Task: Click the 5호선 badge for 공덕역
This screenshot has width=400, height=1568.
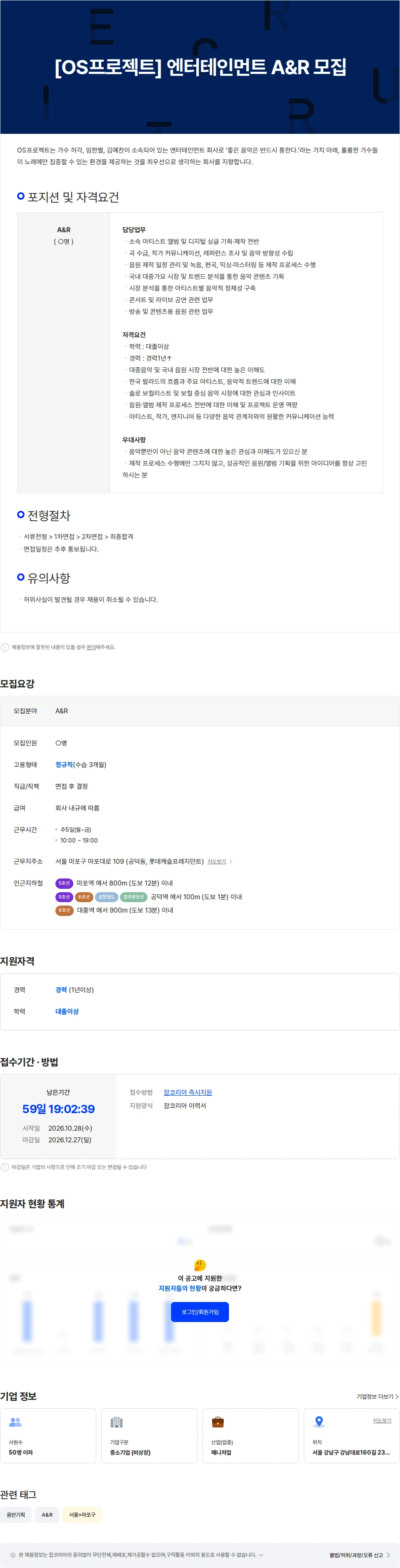Action: point(65,897)
